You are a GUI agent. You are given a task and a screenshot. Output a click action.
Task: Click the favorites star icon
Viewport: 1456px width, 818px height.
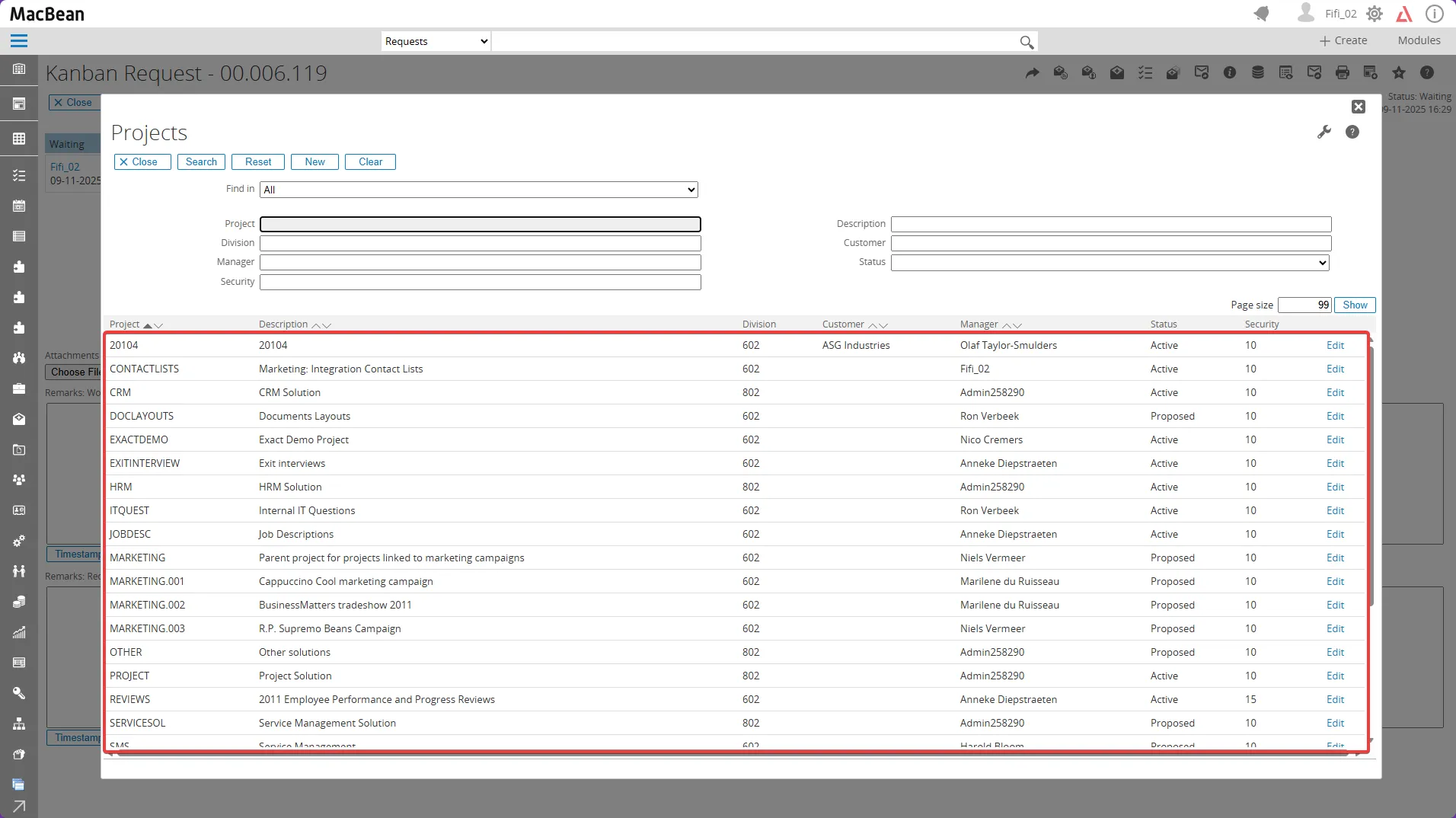coord(1399,73)
